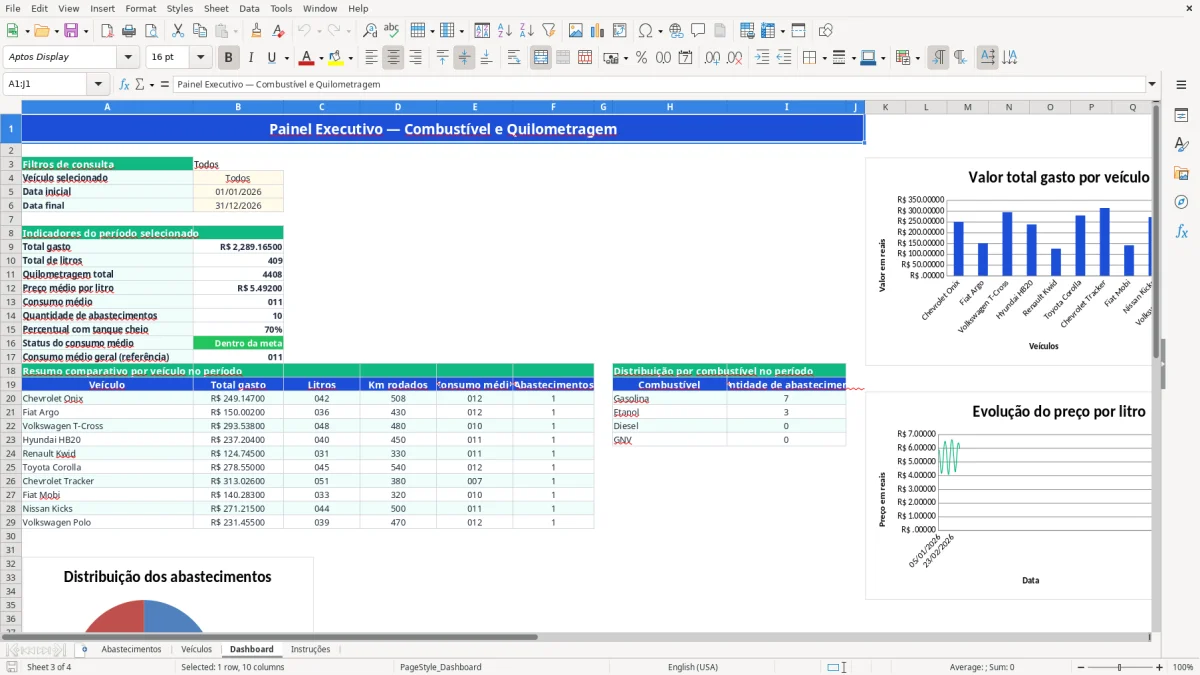
Task: Toggle Underline formatting
Action: (x=272, y=57)
